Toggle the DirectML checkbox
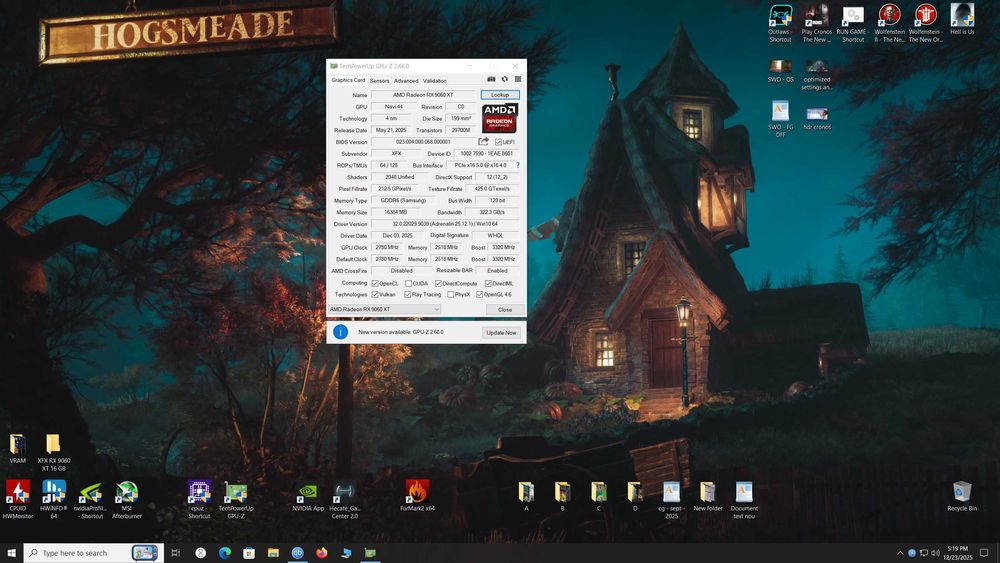Image resolution: width=1000 pixels, height=563 pixels. tap(488, 283)
